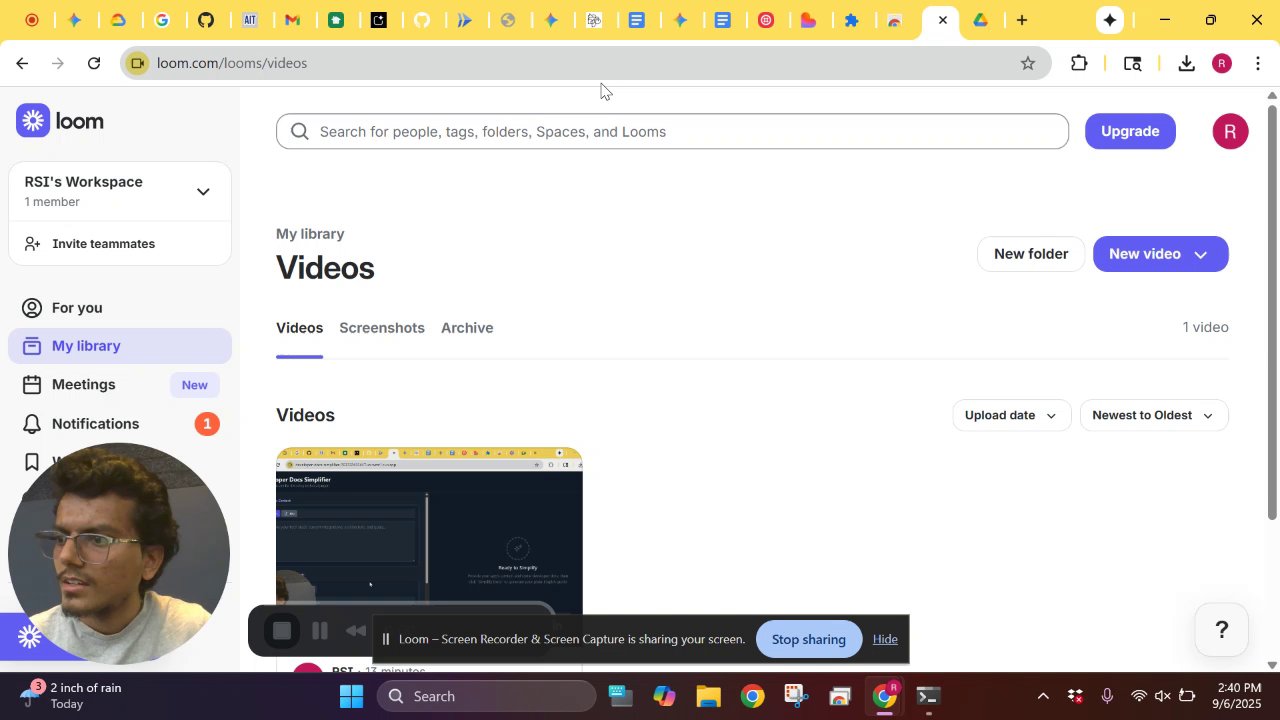Open the Chrome three-dot menu
The width and height of the screenshot is (1280, 720).
(1258, 63)
